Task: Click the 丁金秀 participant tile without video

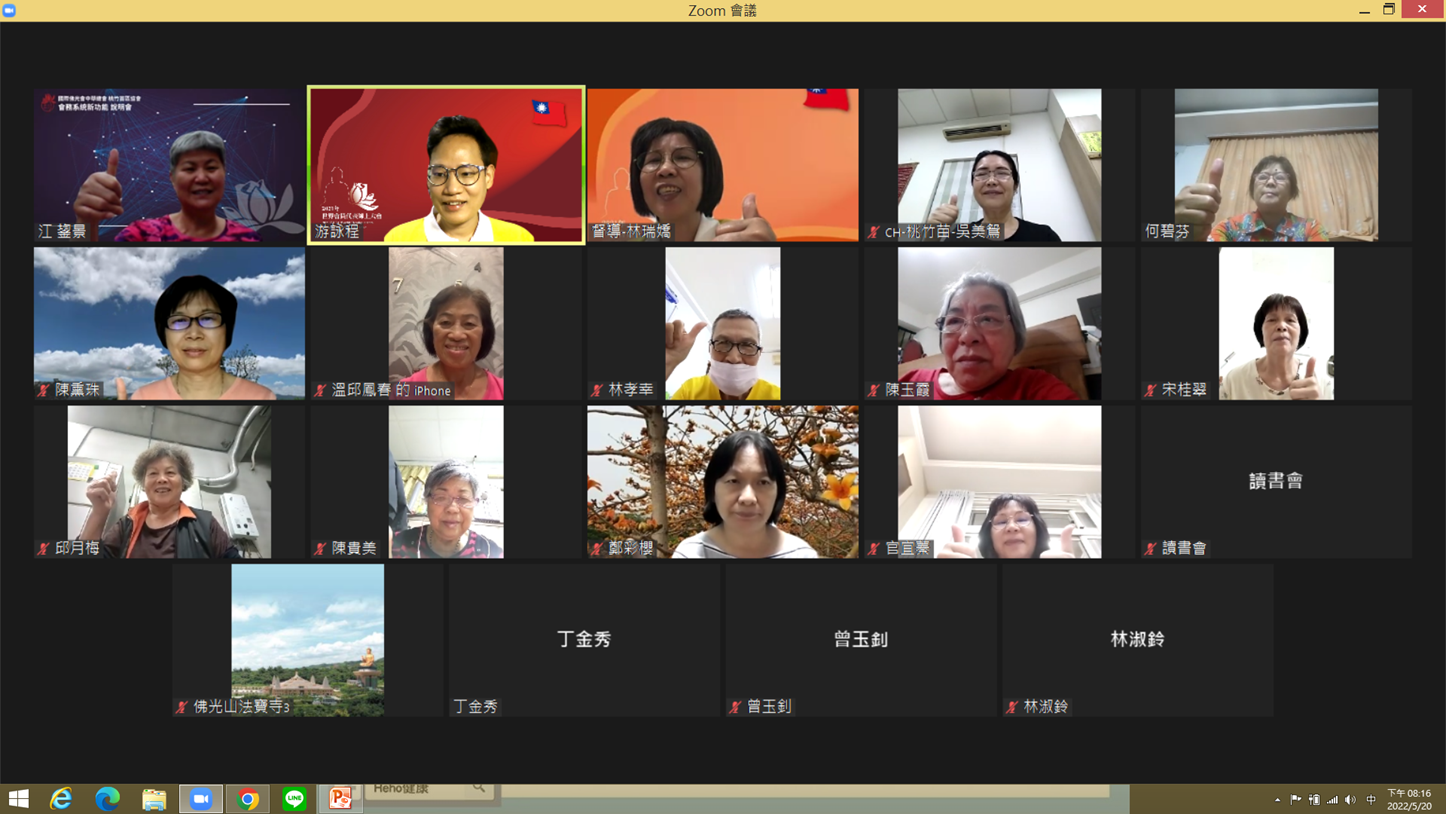Action: click(x=584, y=639)
